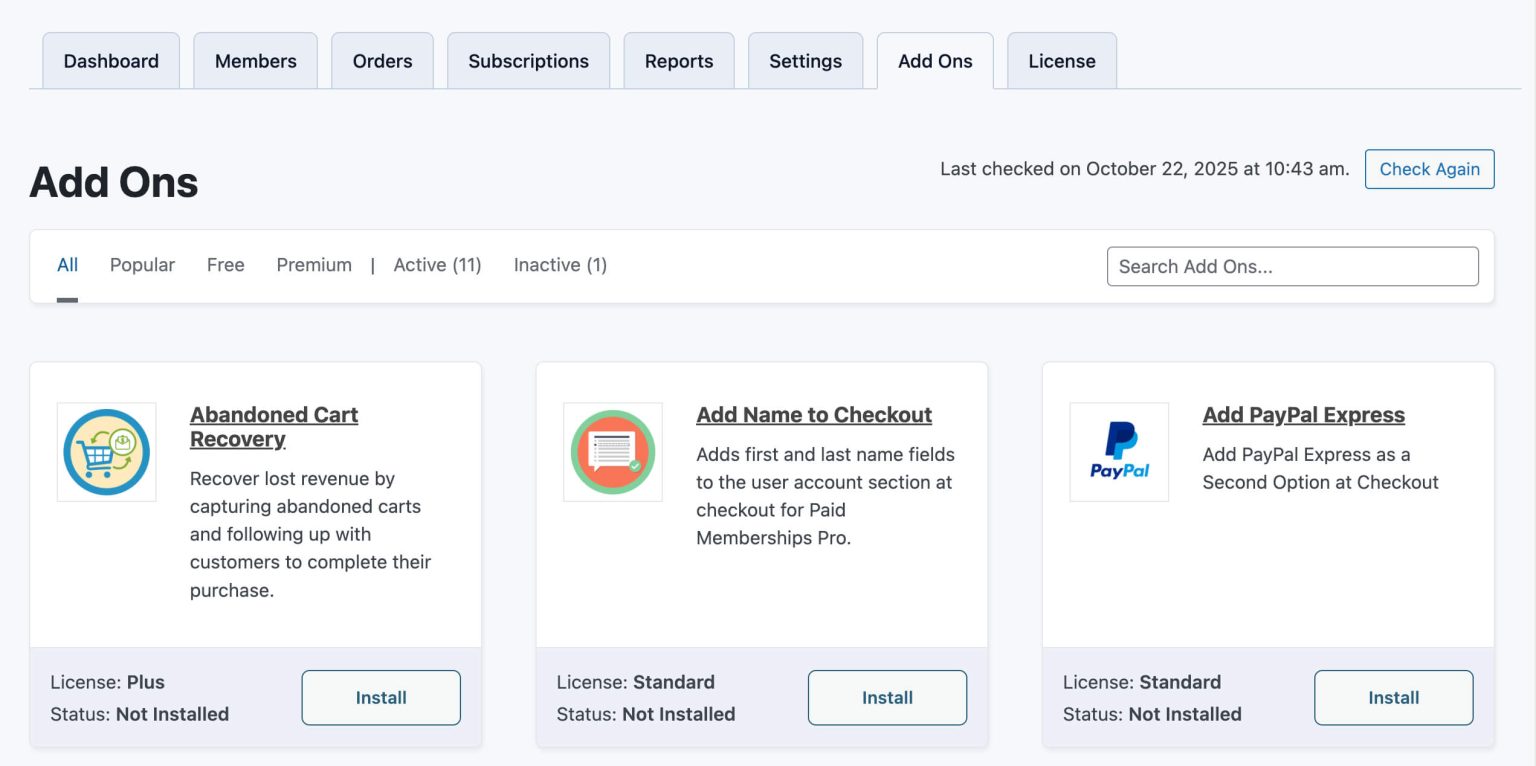The height and width of the screenshot is (766, 1536).
Task: Click the Abandoned Cart Recovery shopping cart icon
Action: [x=106, y=452]
